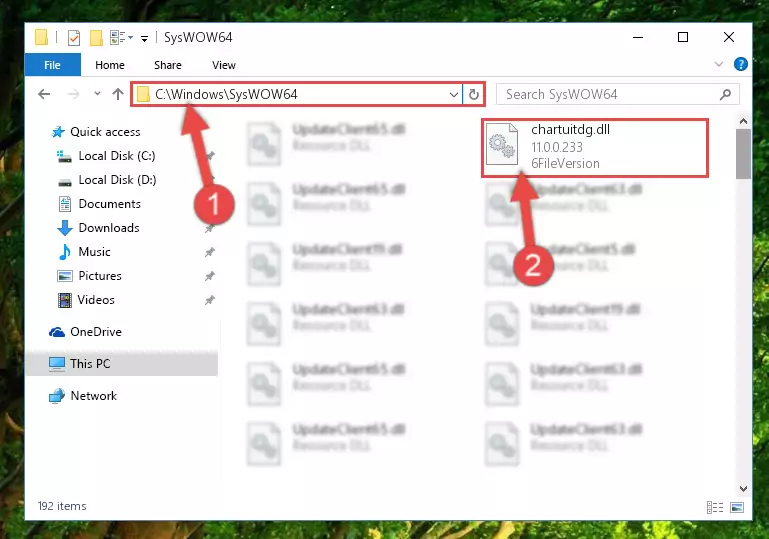769x539 pixels.
Task: Click the Documents page icon
Action: click(x=65, y=204)
